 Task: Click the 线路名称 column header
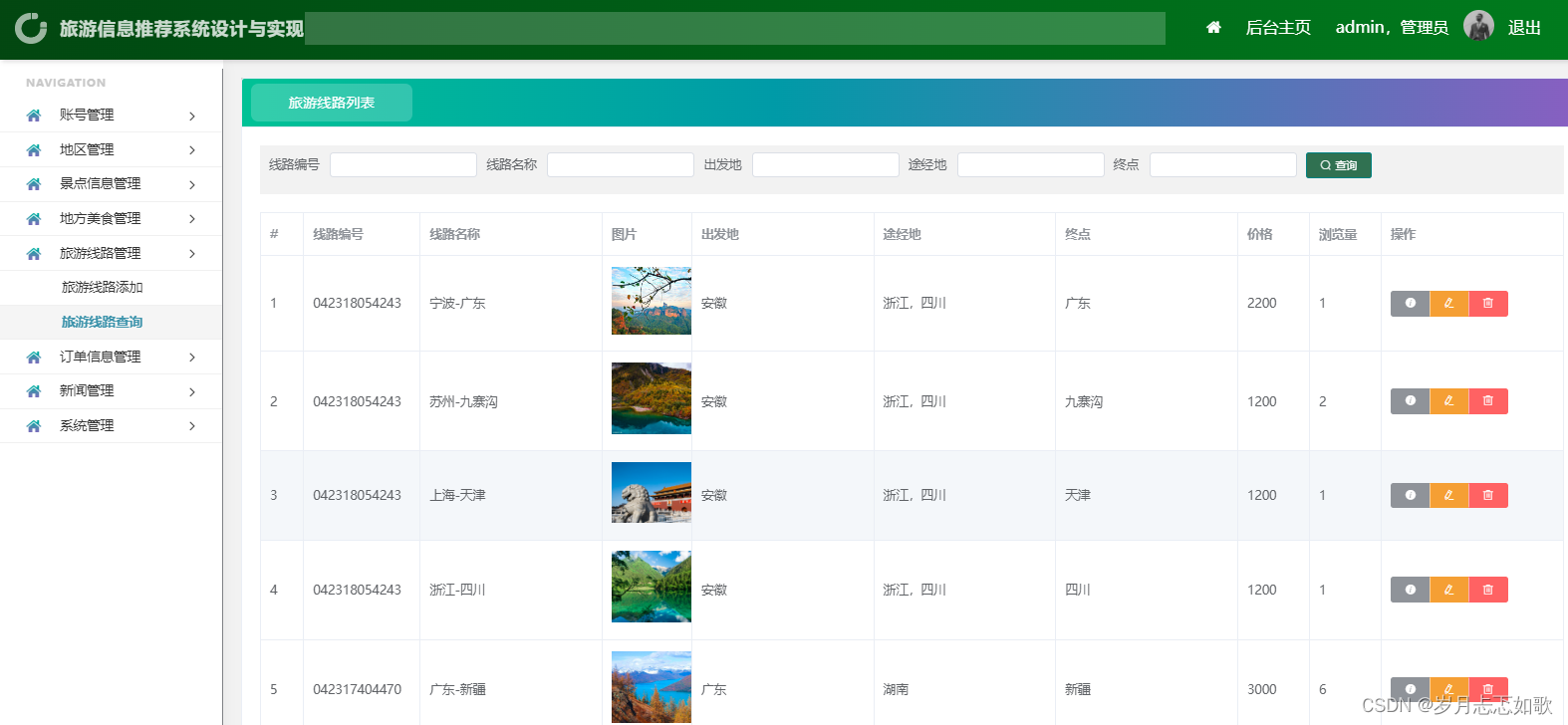point(455,234)
